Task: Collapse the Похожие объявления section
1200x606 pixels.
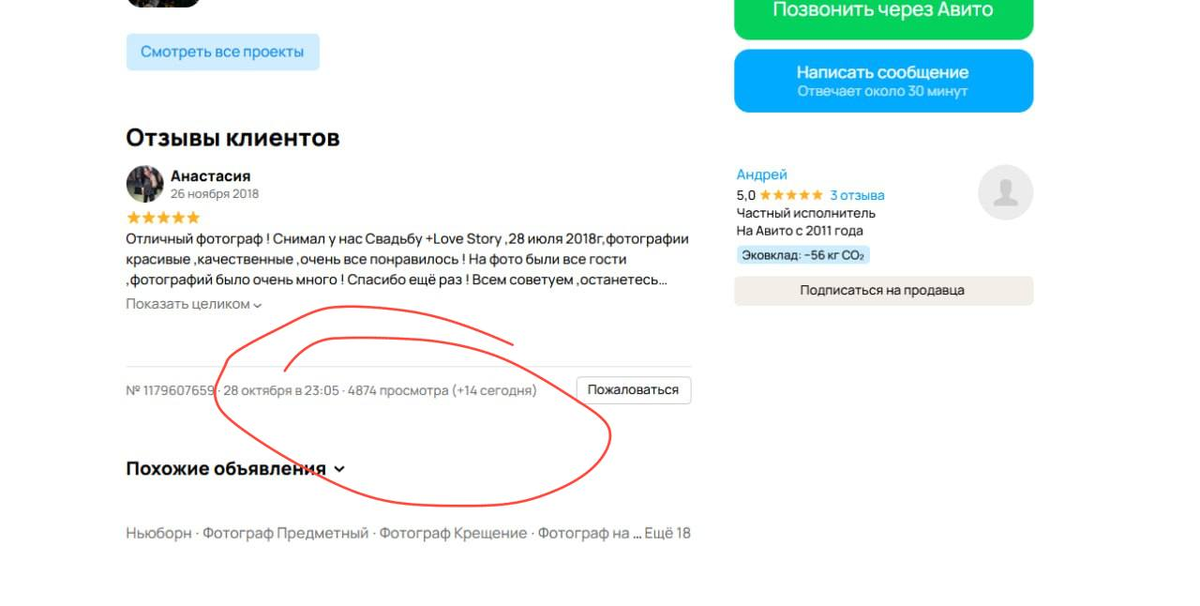Action: (339, 469)
